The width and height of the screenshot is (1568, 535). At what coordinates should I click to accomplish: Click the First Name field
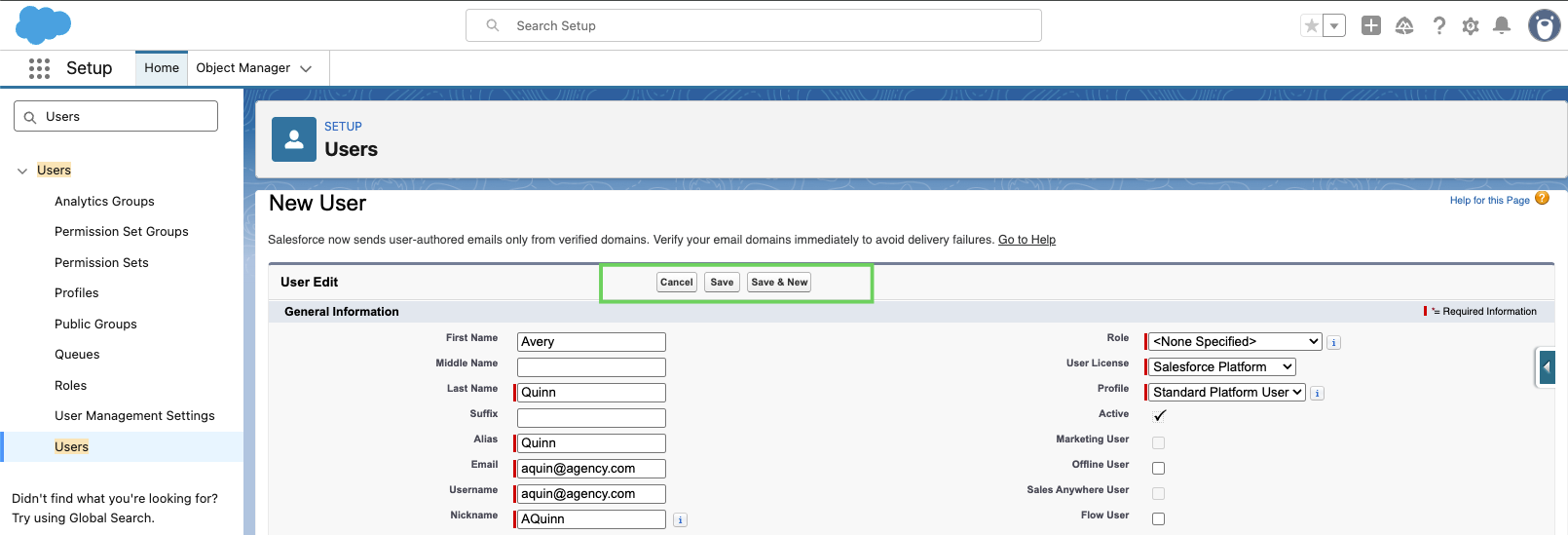click(591, 341)
